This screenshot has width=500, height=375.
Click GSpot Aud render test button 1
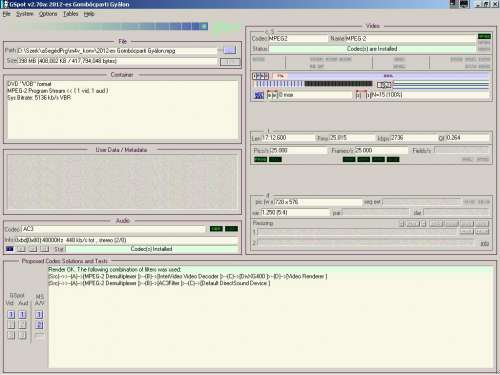pos(22,314)
